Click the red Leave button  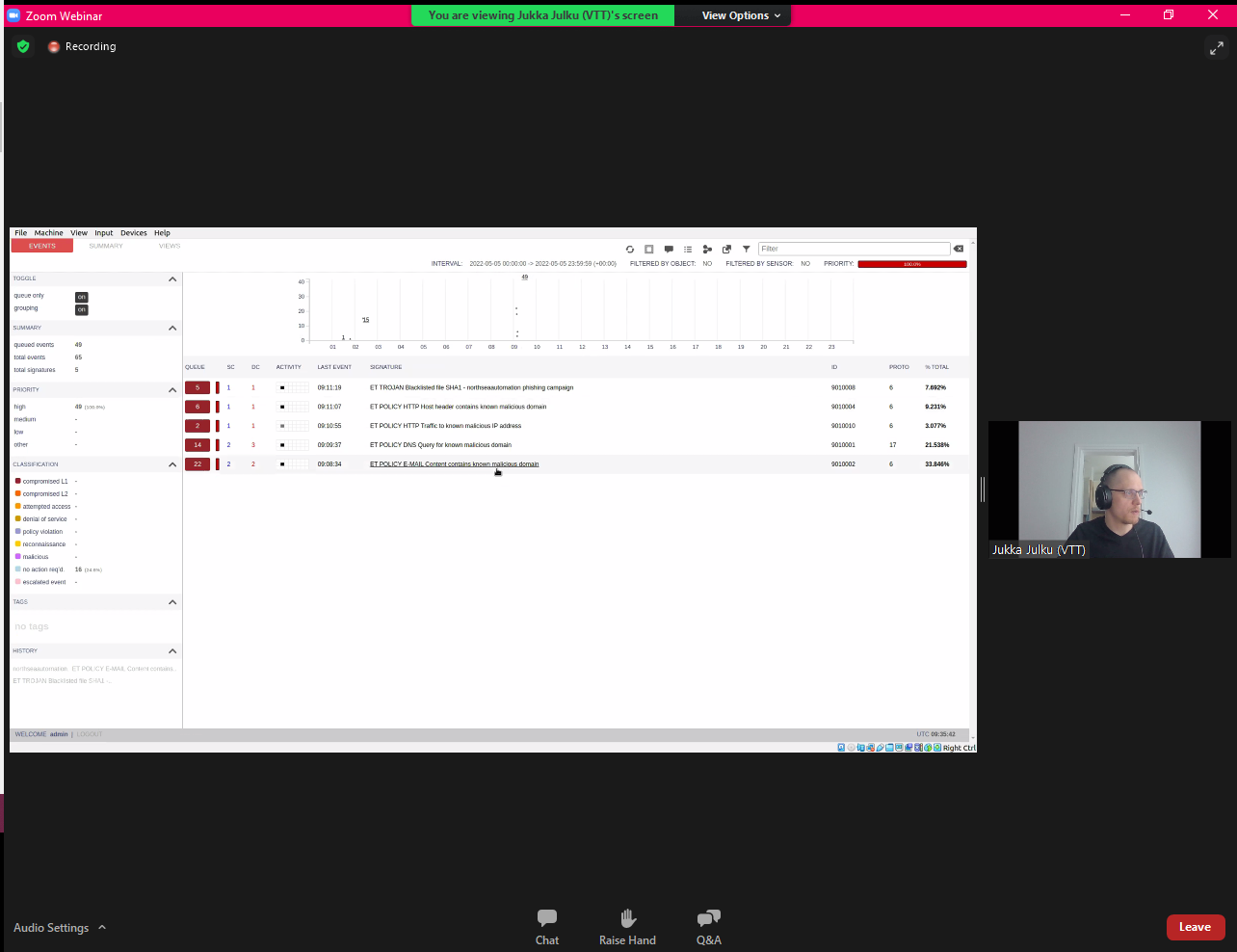tap(1195, 927)
